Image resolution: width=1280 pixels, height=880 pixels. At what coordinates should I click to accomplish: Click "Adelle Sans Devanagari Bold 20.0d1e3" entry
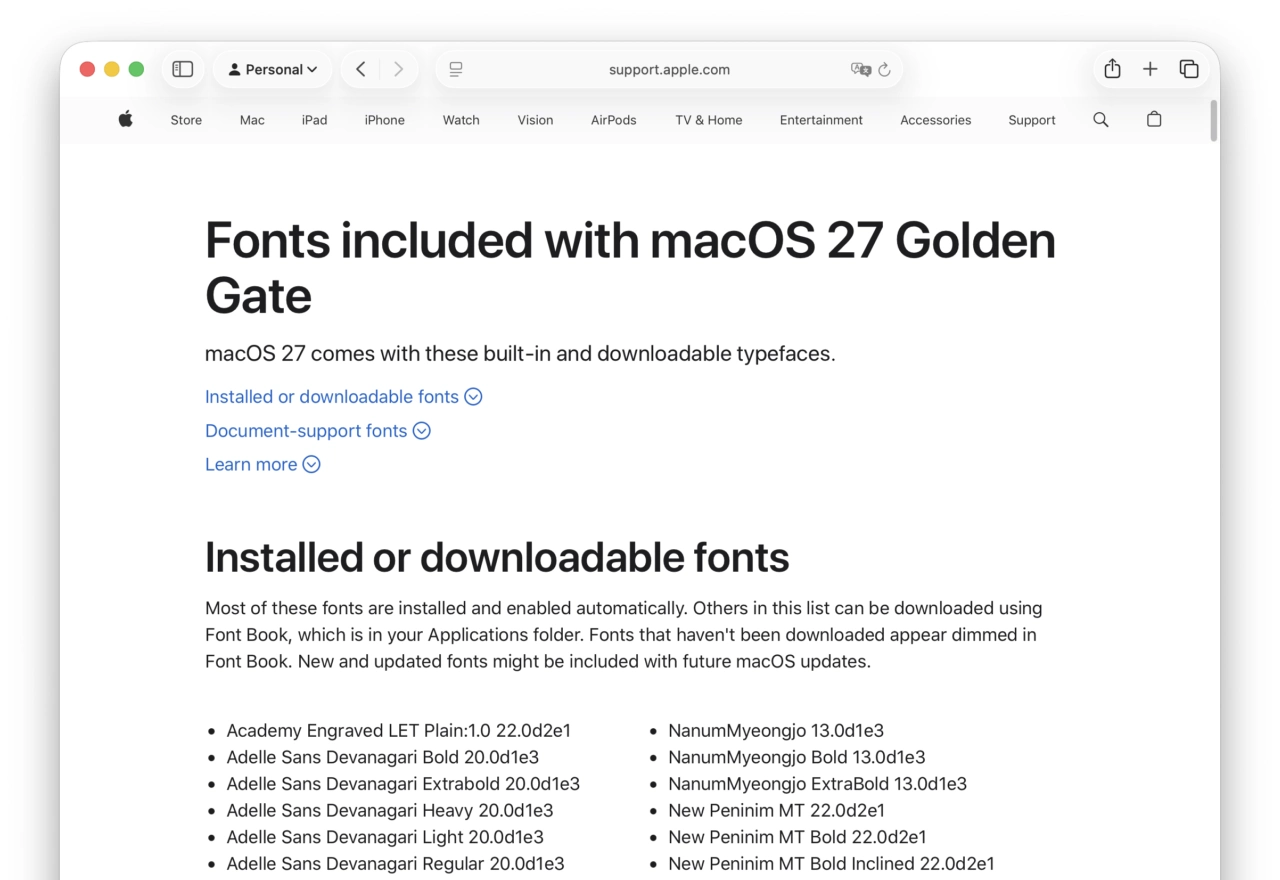click(383, 757)
